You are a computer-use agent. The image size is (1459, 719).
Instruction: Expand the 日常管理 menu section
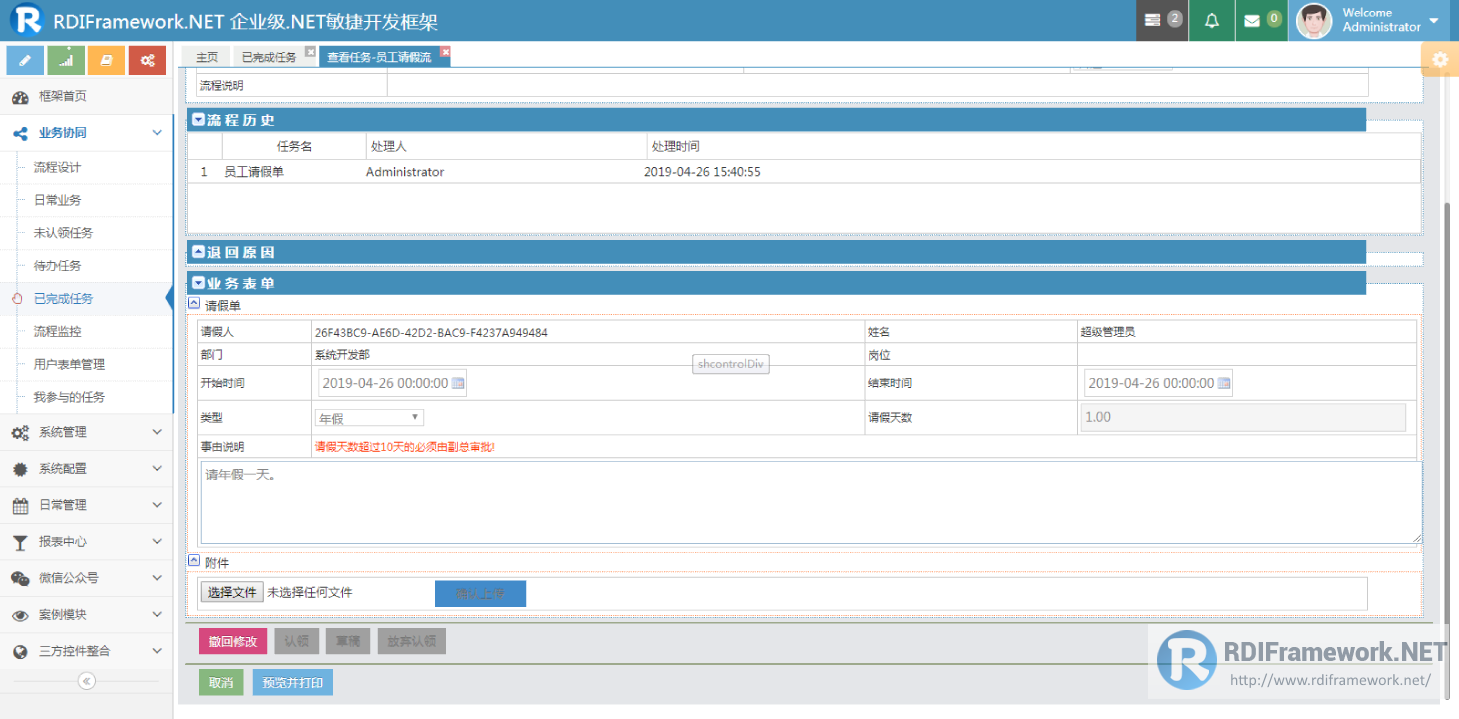click(x=86, y=505)
